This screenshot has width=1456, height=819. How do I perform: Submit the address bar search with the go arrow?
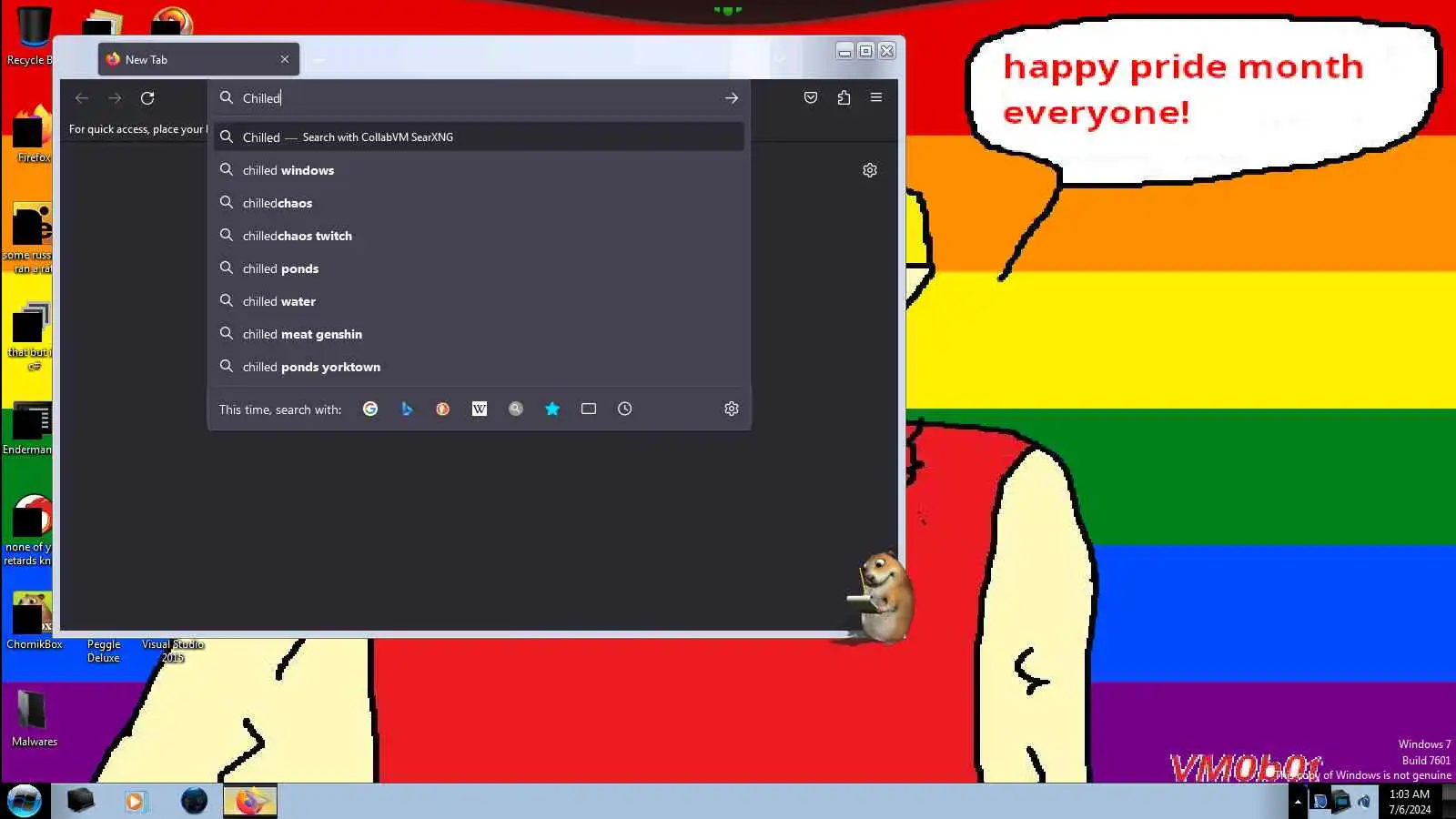[x=732, y=98]
